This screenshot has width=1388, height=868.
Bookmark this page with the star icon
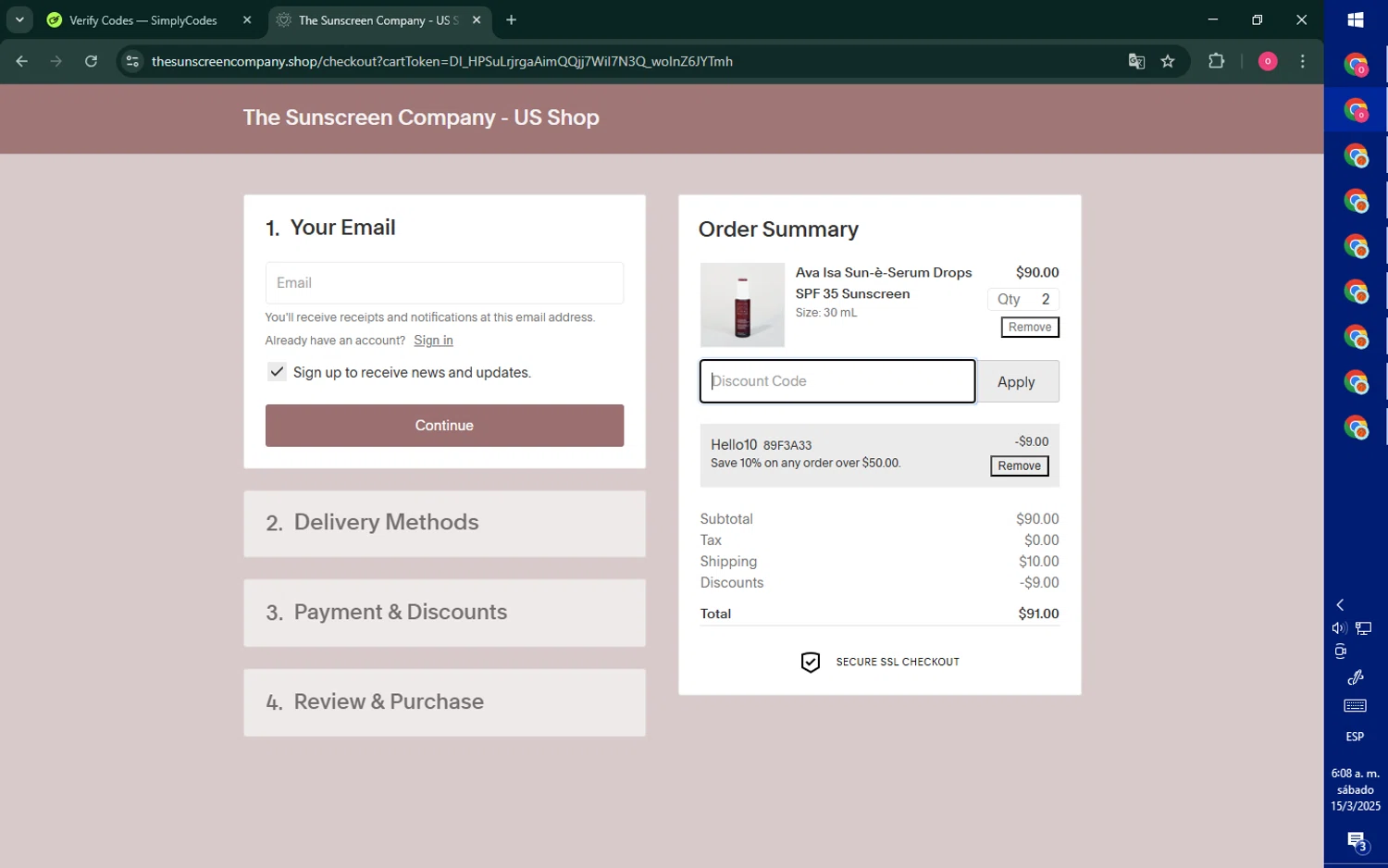pos(1168,61)
